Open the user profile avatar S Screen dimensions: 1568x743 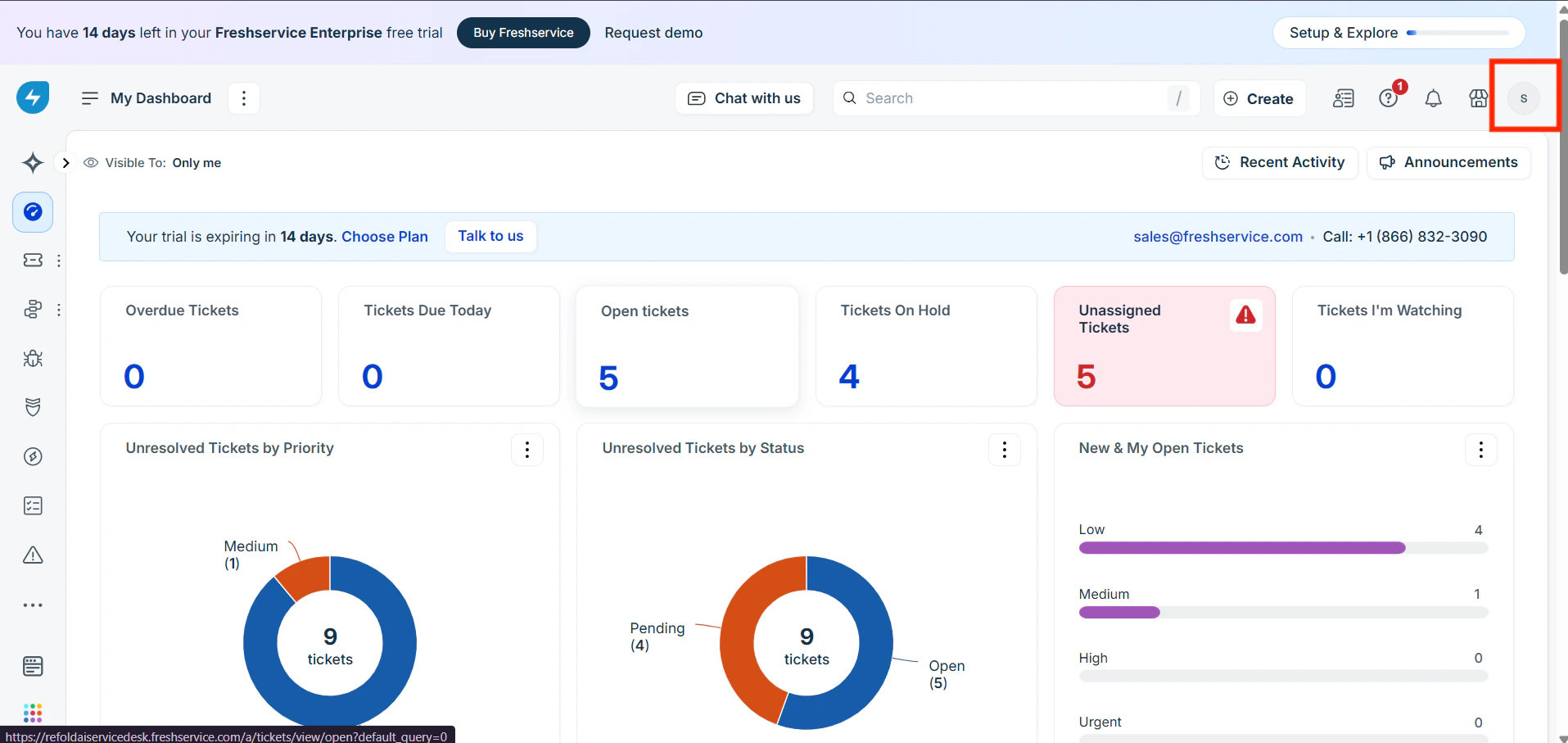point(1524,98)
